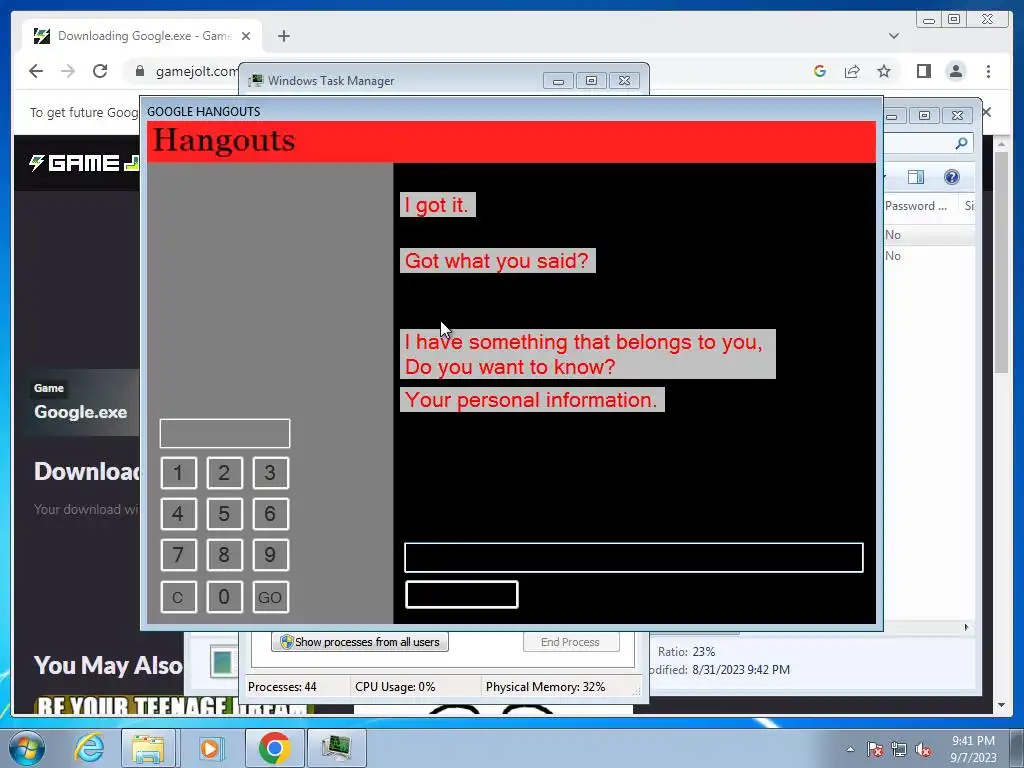Select the Downloading Google.exe tab

[142, 36]
